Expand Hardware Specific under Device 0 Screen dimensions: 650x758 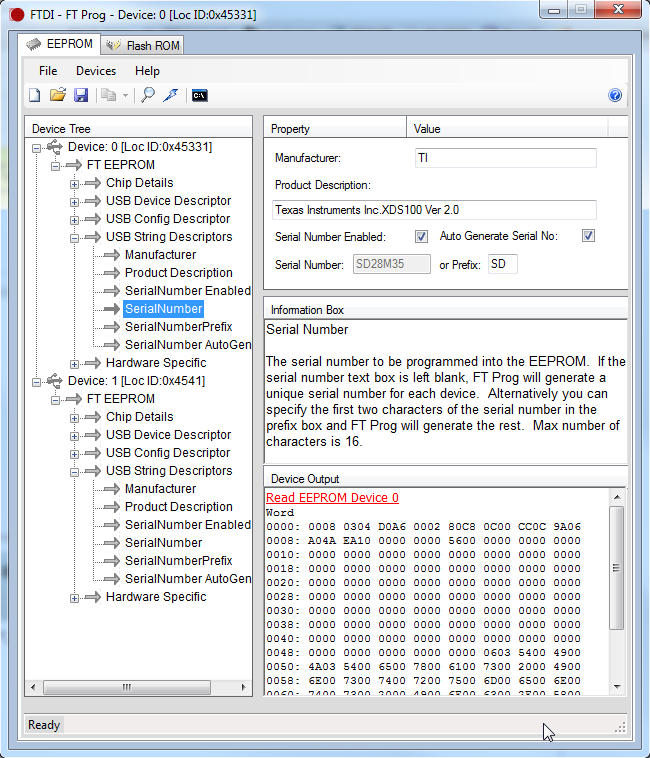pyautogui.click(x=74, y=364)
